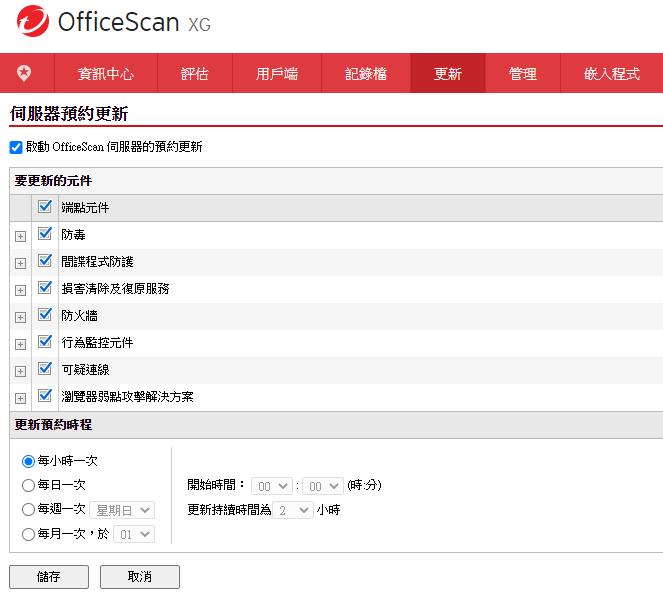Click the 端點元件 column label
The image size is (663, 610).
(85, 208)
